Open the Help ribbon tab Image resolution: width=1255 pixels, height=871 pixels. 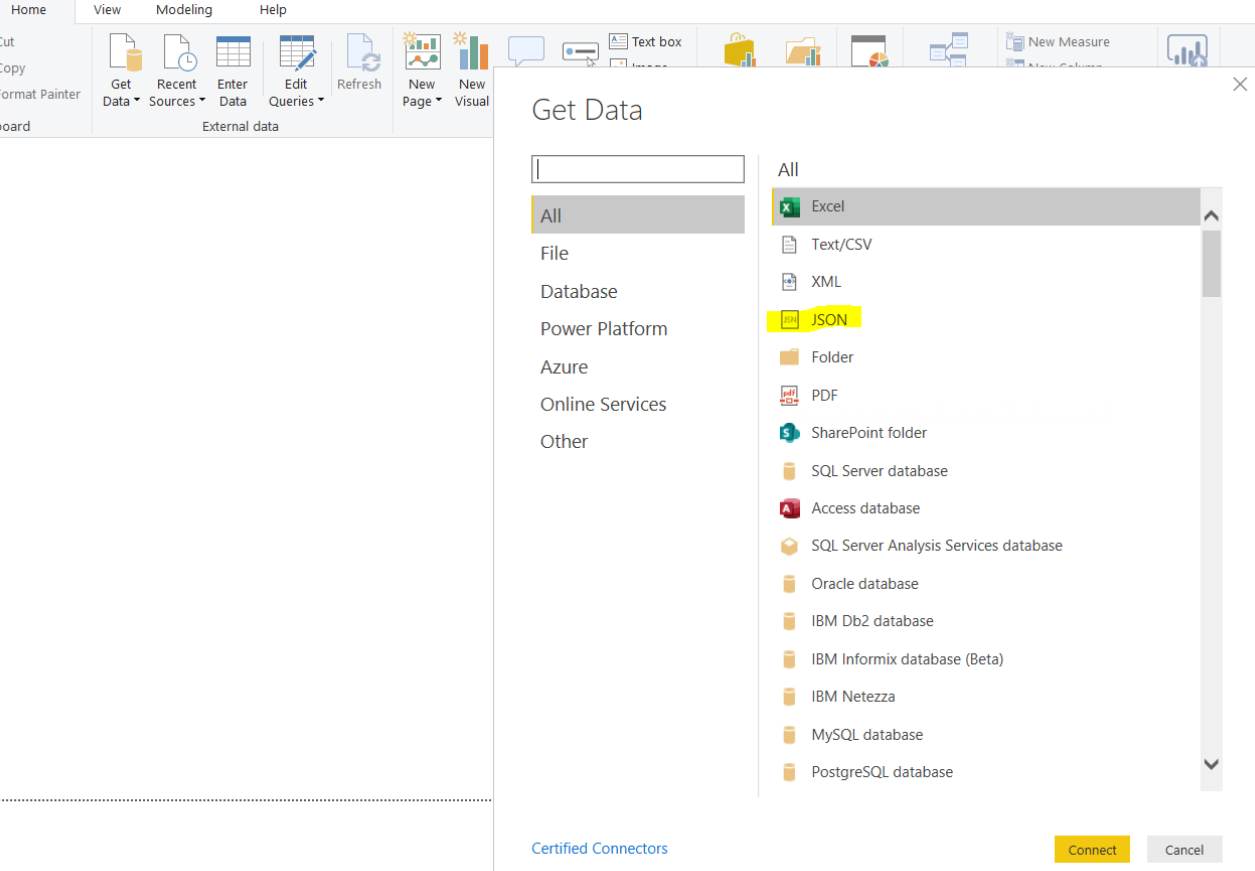point(273,10)
